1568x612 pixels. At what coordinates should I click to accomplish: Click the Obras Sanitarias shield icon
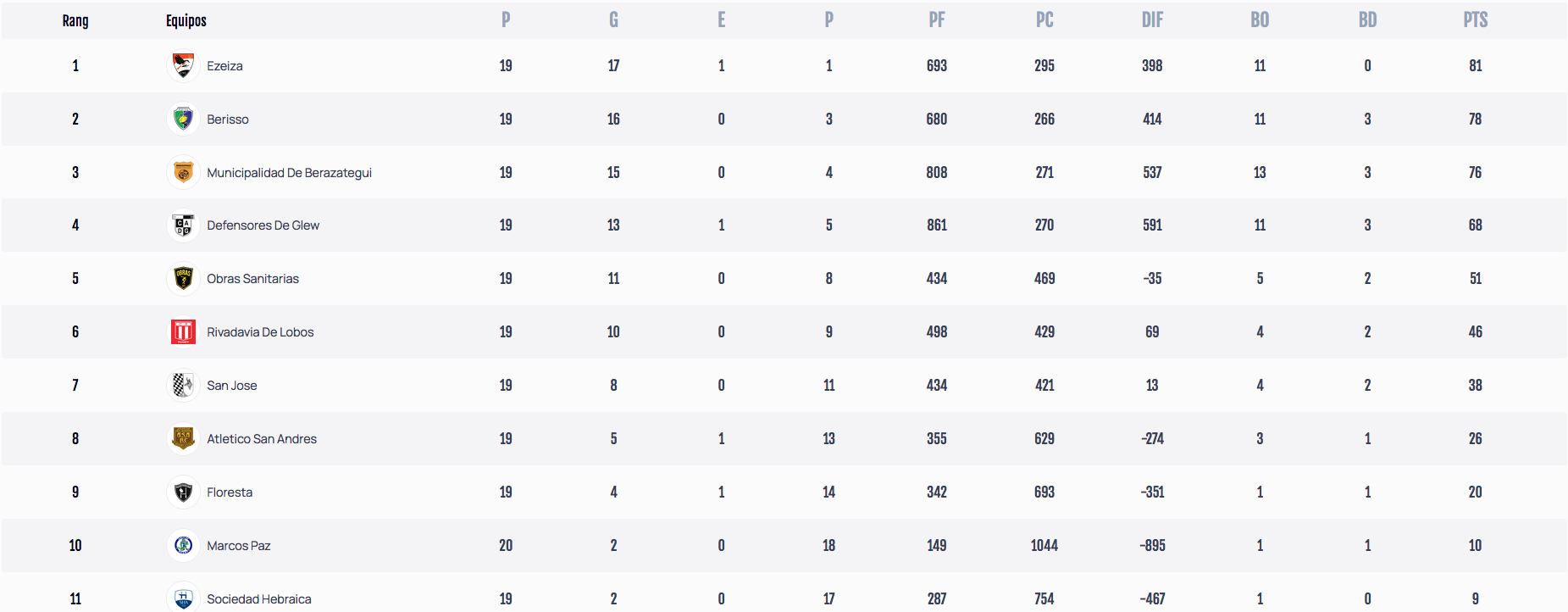pos(183,278)
